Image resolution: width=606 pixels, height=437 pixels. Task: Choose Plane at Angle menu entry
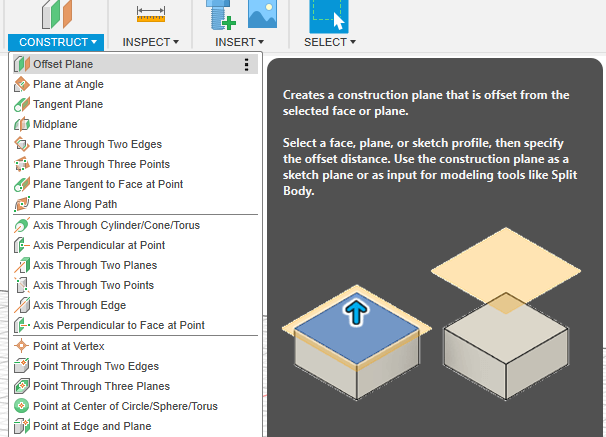pyautogui.click(x=135, y=84)
